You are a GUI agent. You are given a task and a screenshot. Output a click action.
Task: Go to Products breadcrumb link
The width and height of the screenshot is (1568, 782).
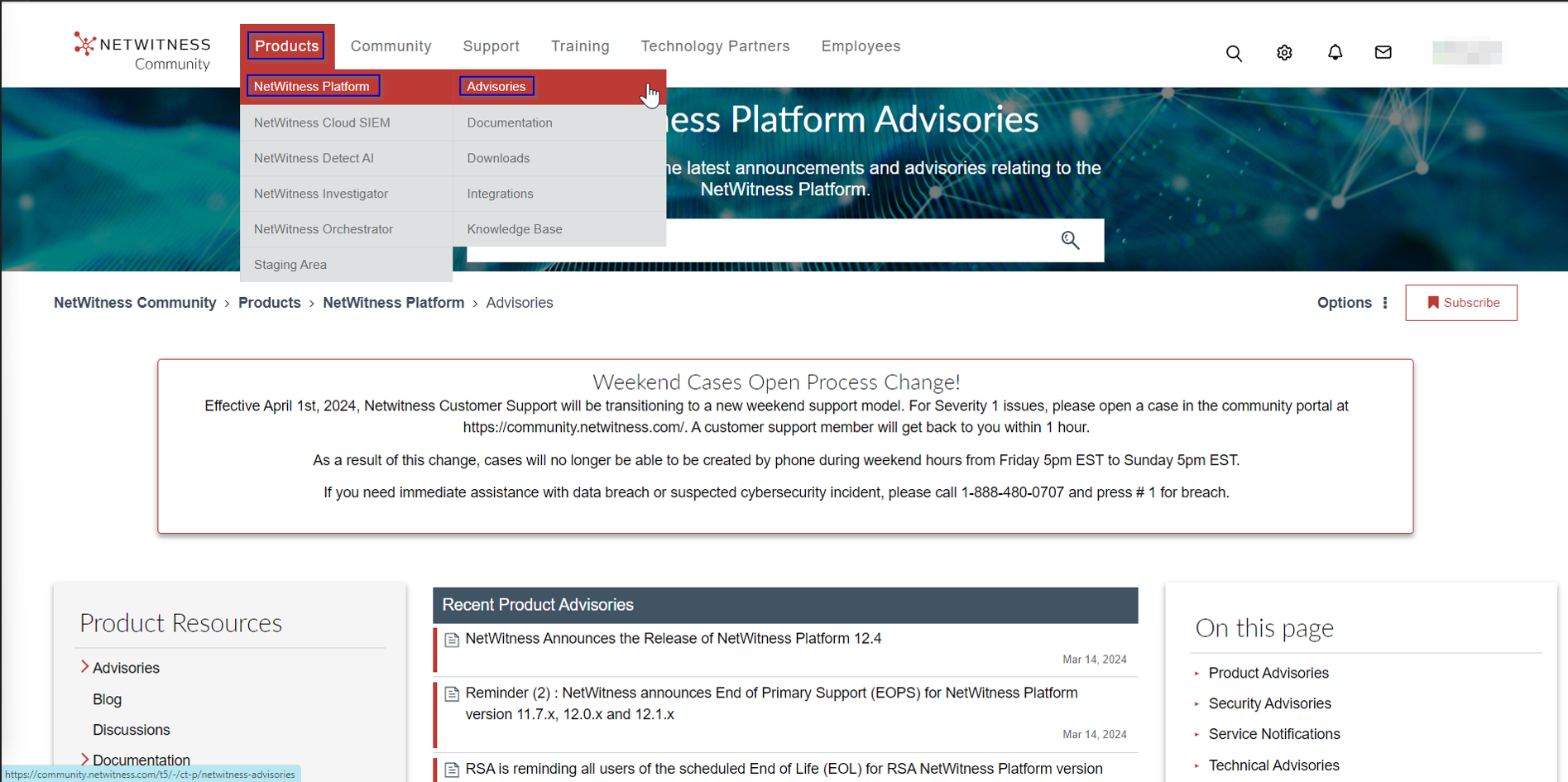[269, 303]
